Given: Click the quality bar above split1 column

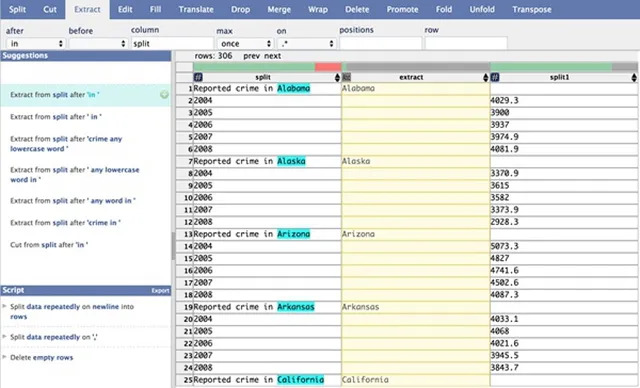Looking at the screenshot, I should tap(564, 67).
